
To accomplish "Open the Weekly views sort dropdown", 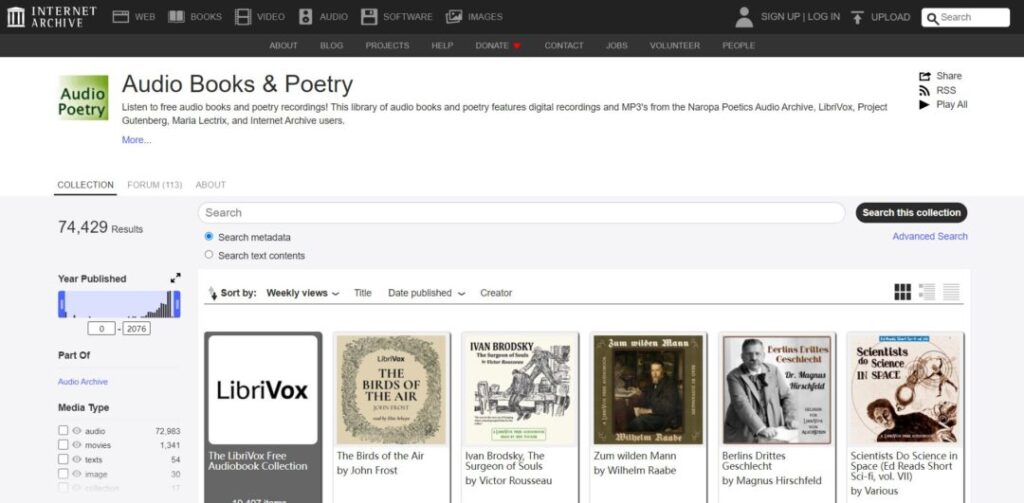I will pyautogui.click(x=303, y=293).
